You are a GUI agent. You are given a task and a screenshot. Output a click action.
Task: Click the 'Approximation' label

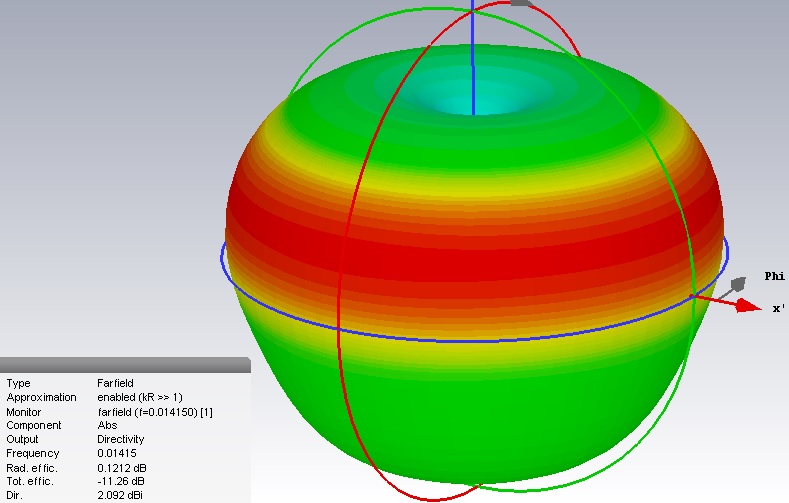click(x=41, y=397)
